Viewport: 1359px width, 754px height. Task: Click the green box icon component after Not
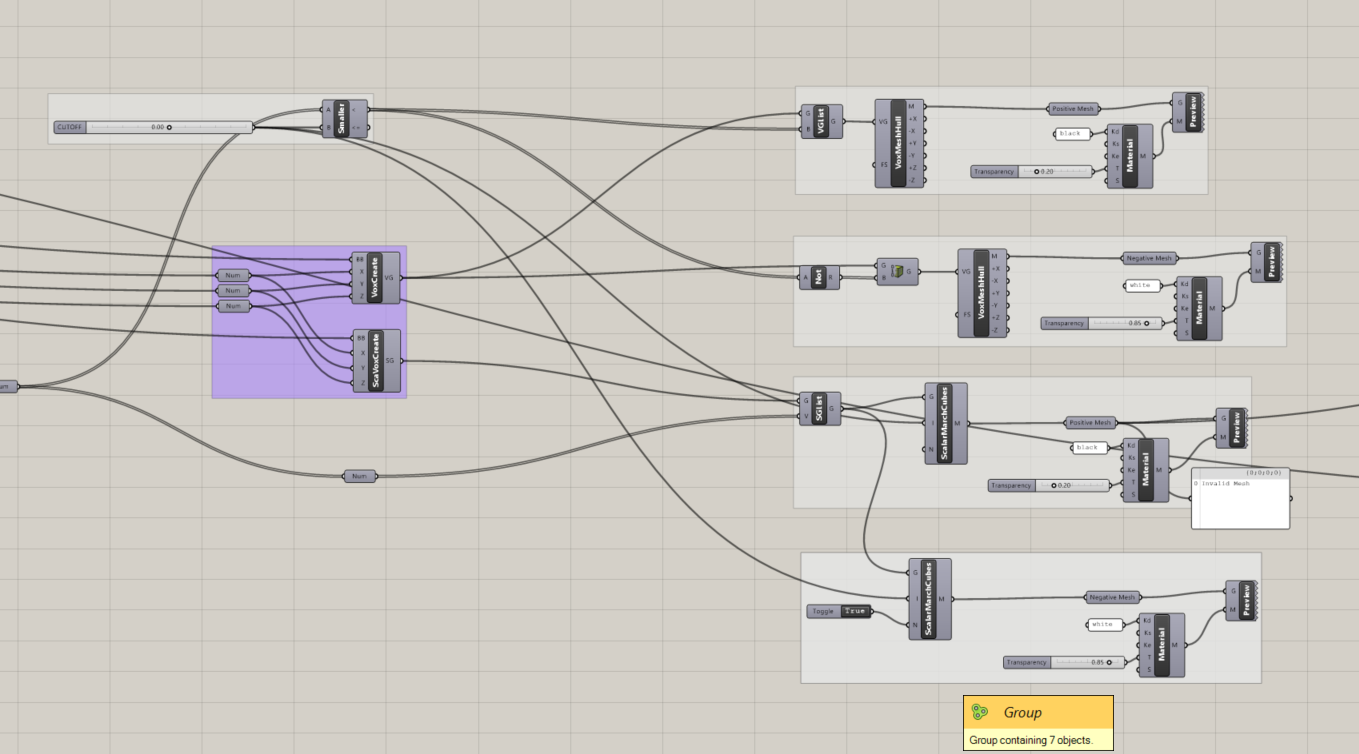897,271
